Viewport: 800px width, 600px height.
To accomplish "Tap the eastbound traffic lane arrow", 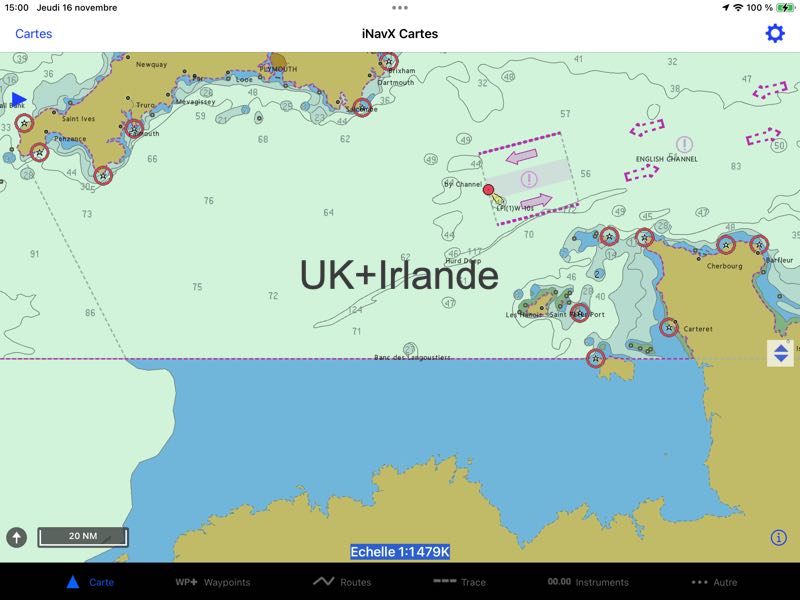I will [536, 201].
